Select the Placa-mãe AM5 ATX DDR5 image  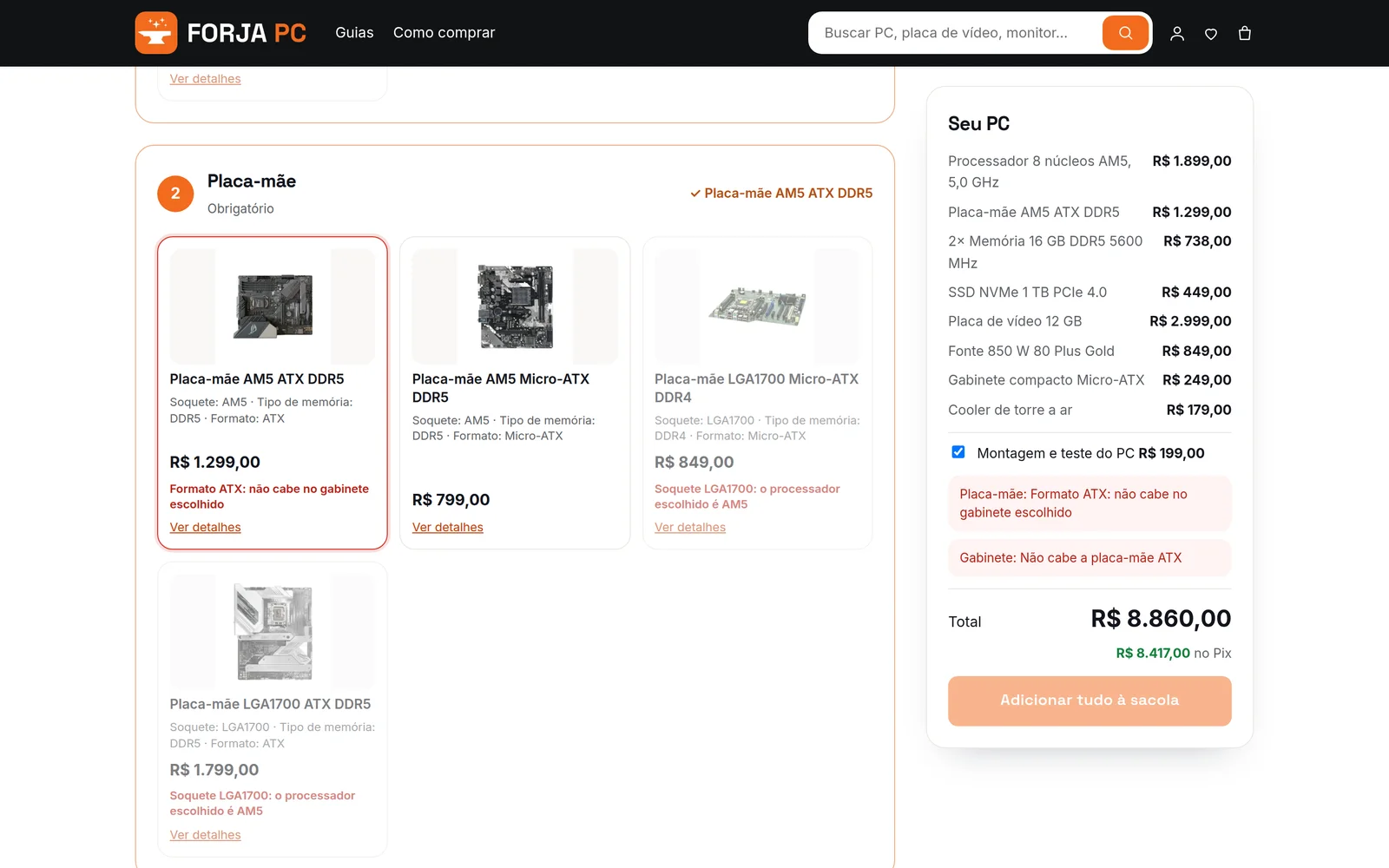click(273, 306)
